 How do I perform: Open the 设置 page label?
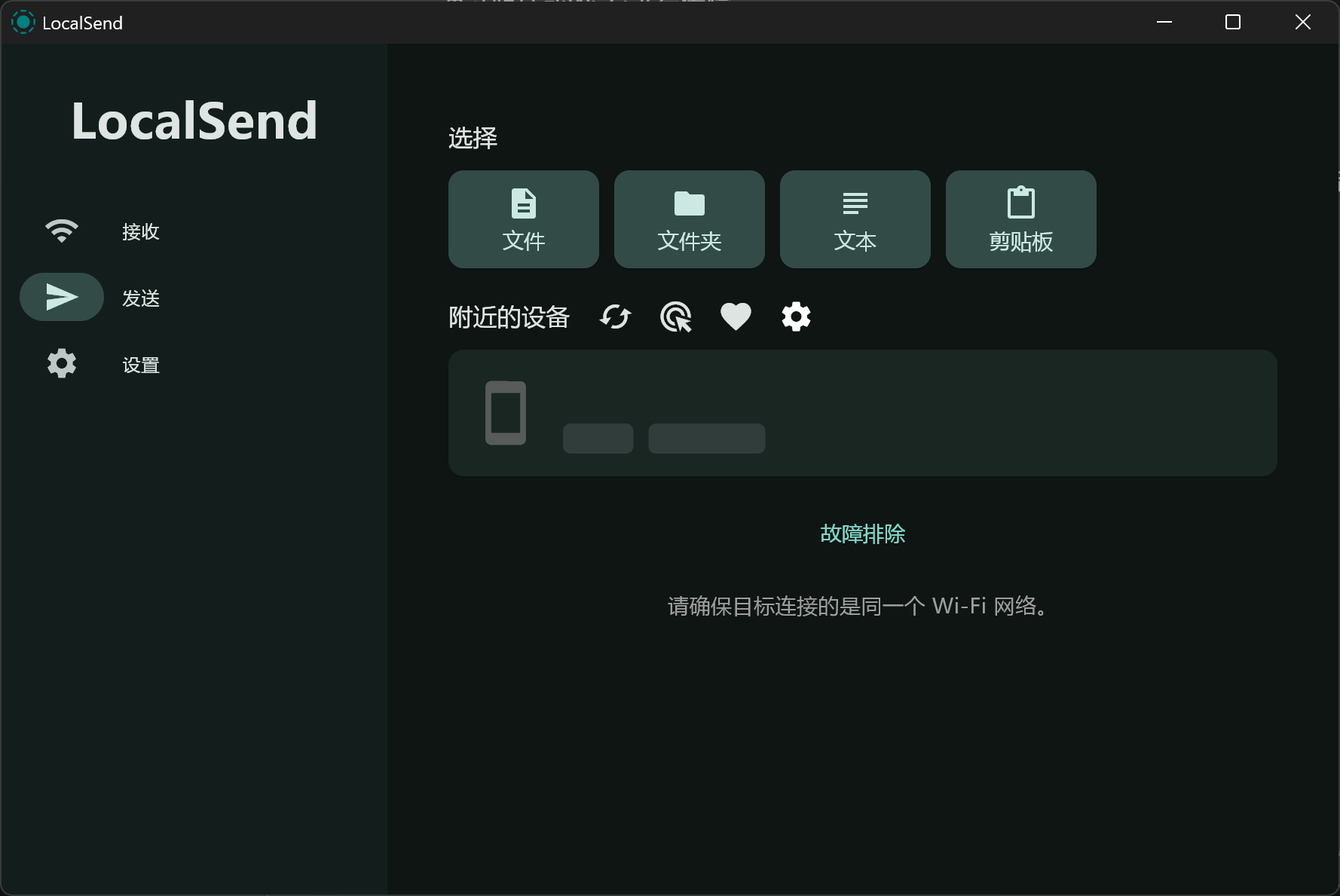(141, 365)
